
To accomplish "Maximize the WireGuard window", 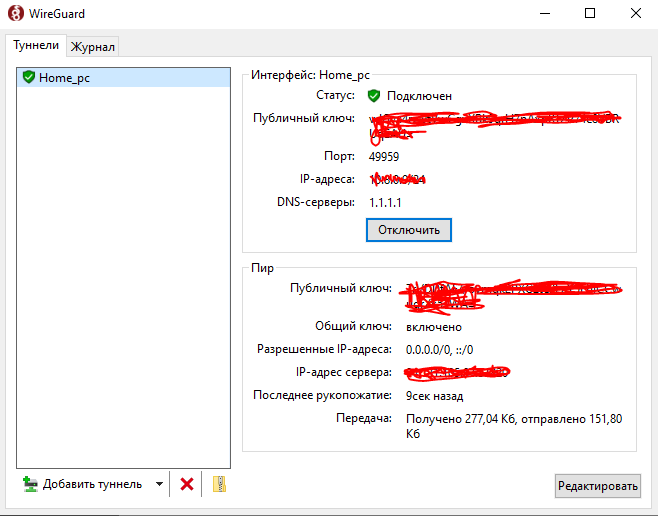I will [x=590, y=13].
